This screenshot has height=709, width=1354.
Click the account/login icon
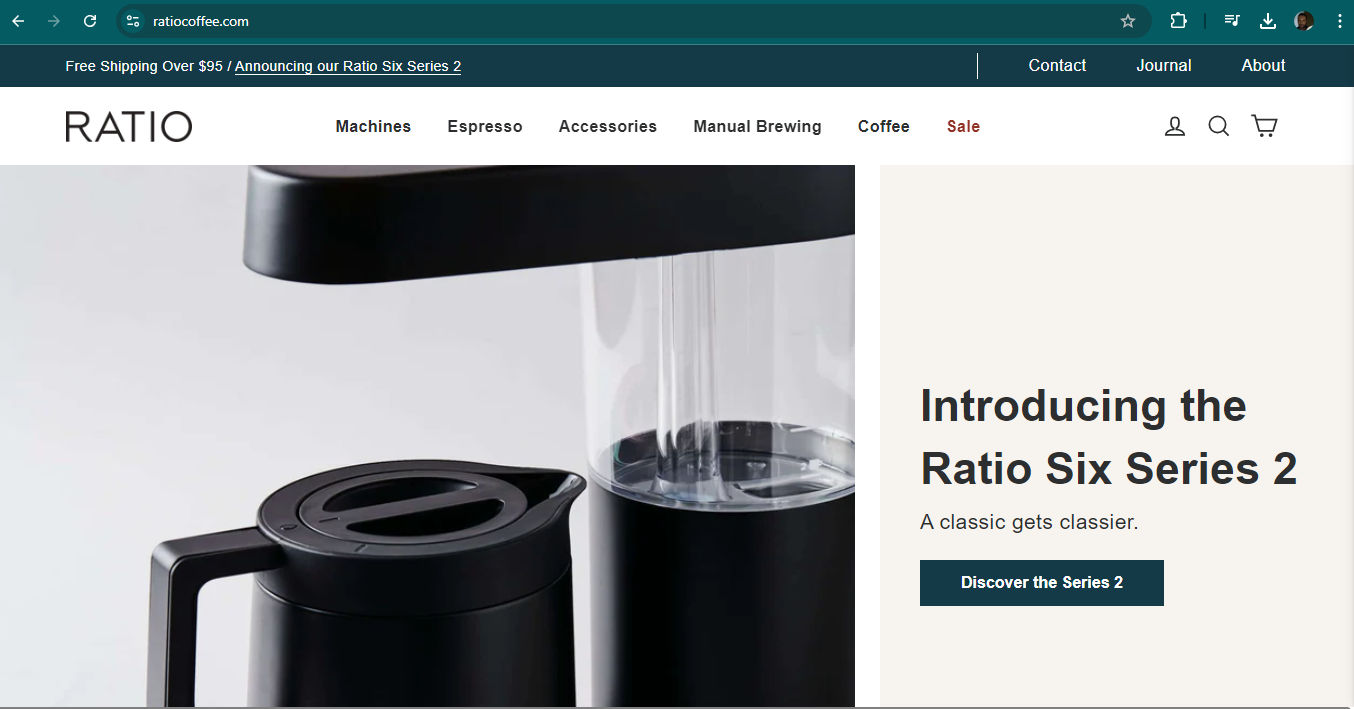[1174, 126]
